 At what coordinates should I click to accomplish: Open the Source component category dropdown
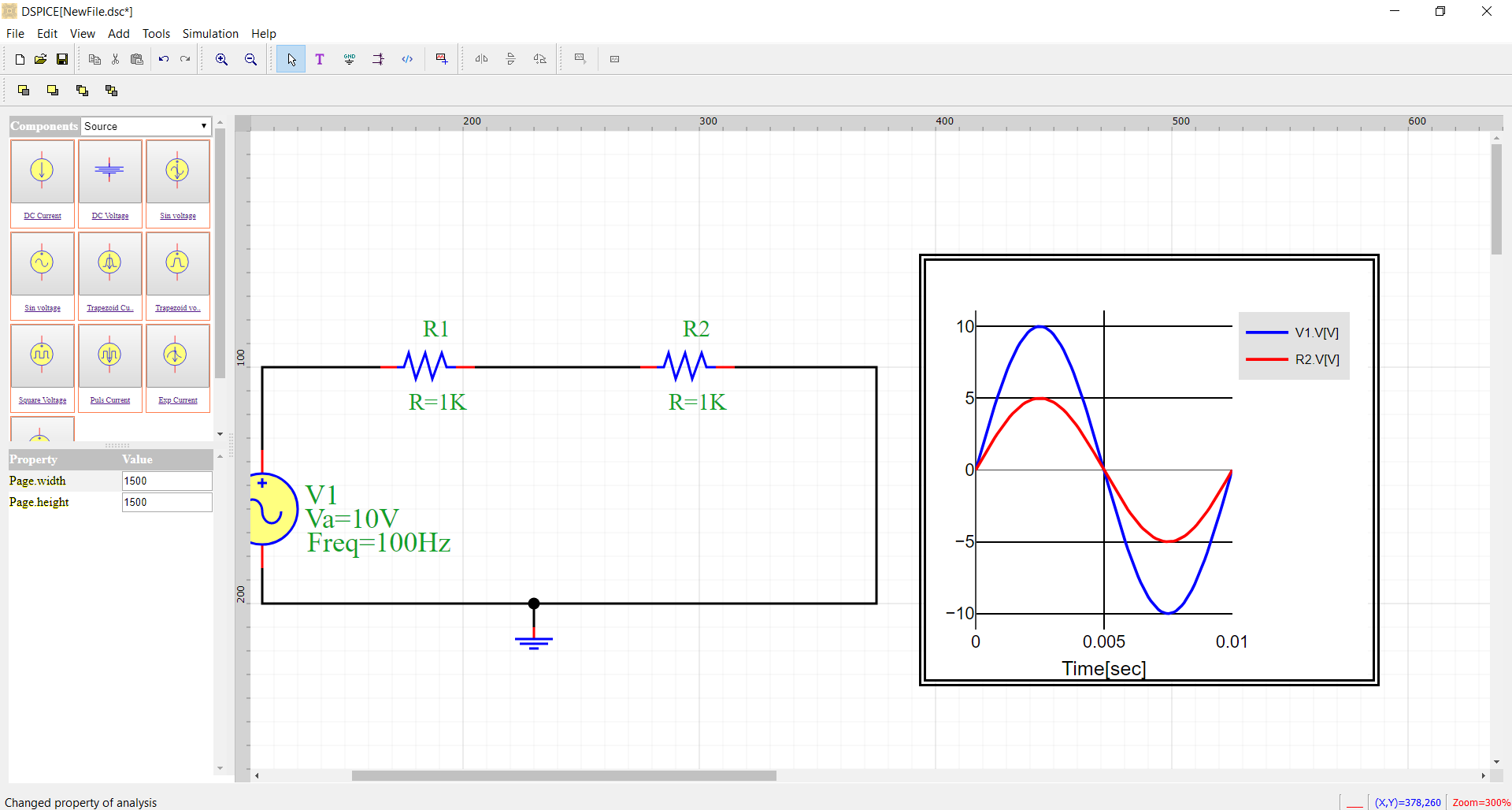pos(146,126)
